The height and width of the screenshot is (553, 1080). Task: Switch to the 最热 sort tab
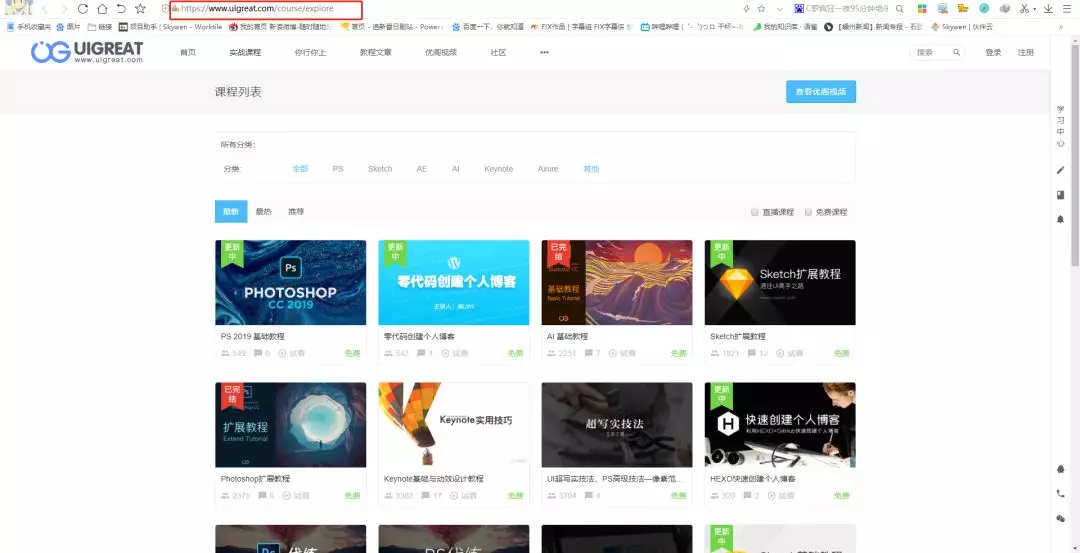click(264, 211)
